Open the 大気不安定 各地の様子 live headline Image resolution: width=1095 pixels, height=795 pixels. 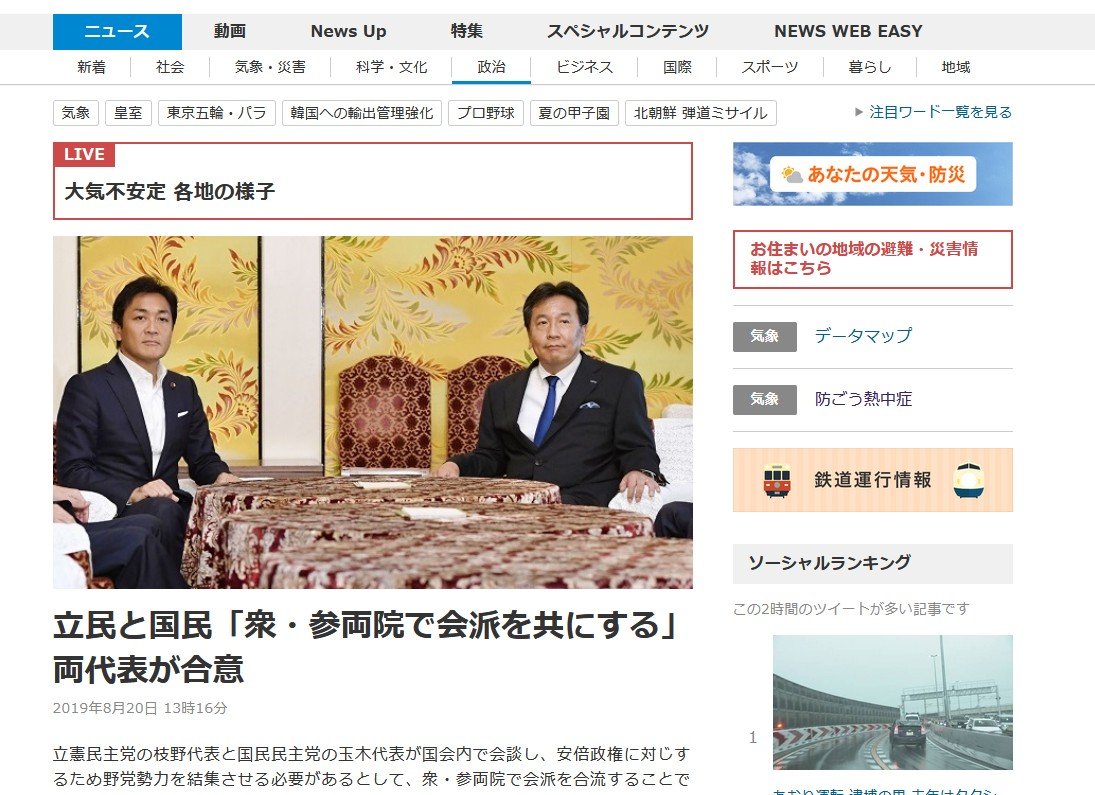pos(170,191)
